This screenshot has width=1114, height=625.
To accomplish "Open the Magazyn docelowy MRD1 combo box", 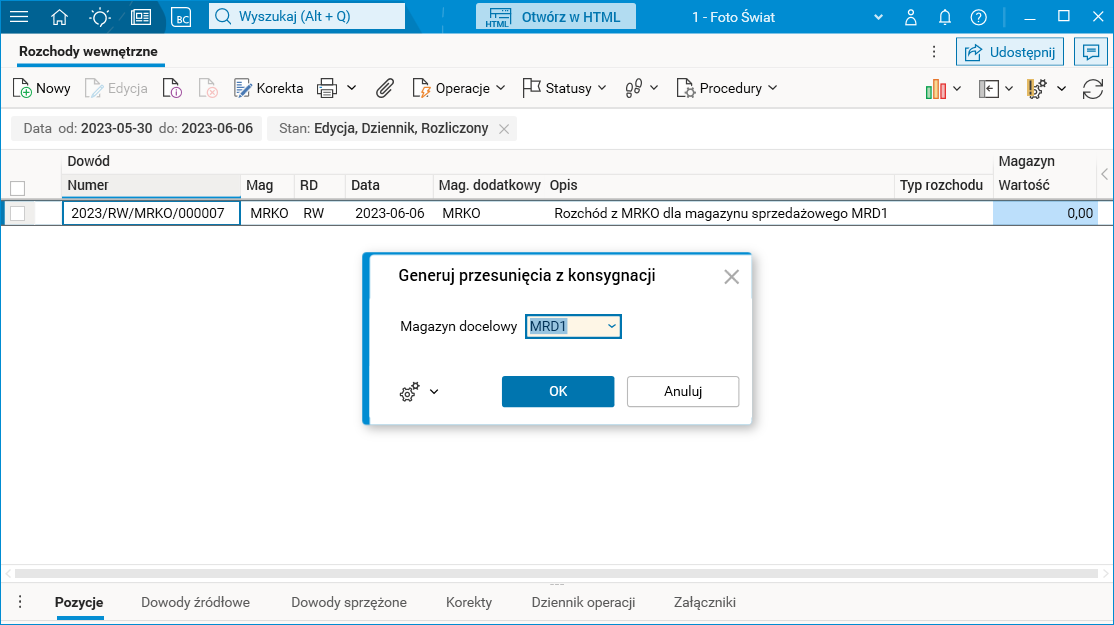I will pos(573,327).
